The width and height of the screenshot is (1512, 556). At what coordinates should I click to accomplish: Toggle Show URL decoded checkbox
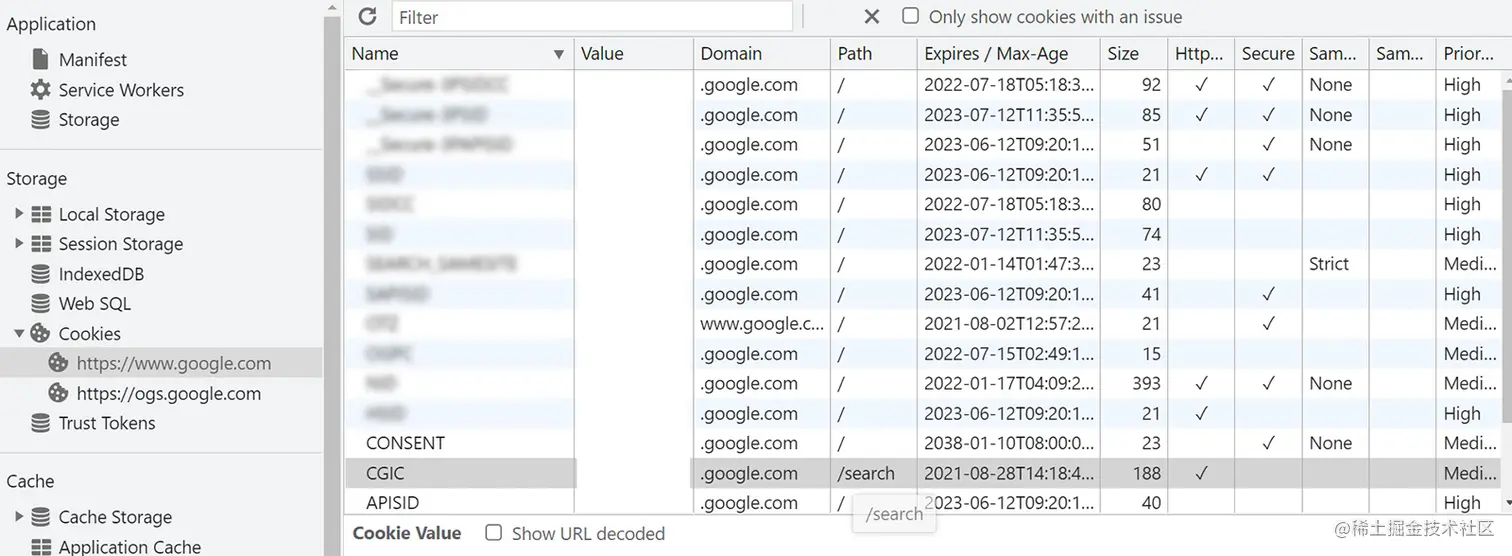pos(493,532)
